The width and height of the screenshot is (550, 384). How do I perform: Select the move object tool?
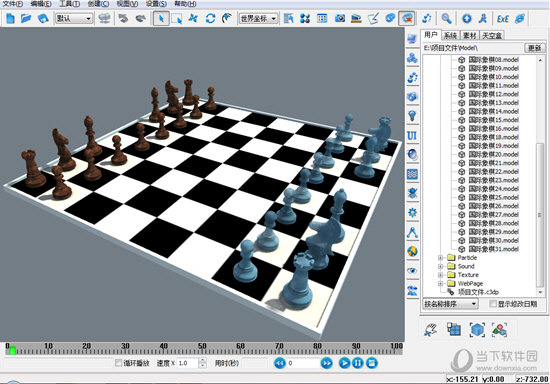click(x=193, y=18)
